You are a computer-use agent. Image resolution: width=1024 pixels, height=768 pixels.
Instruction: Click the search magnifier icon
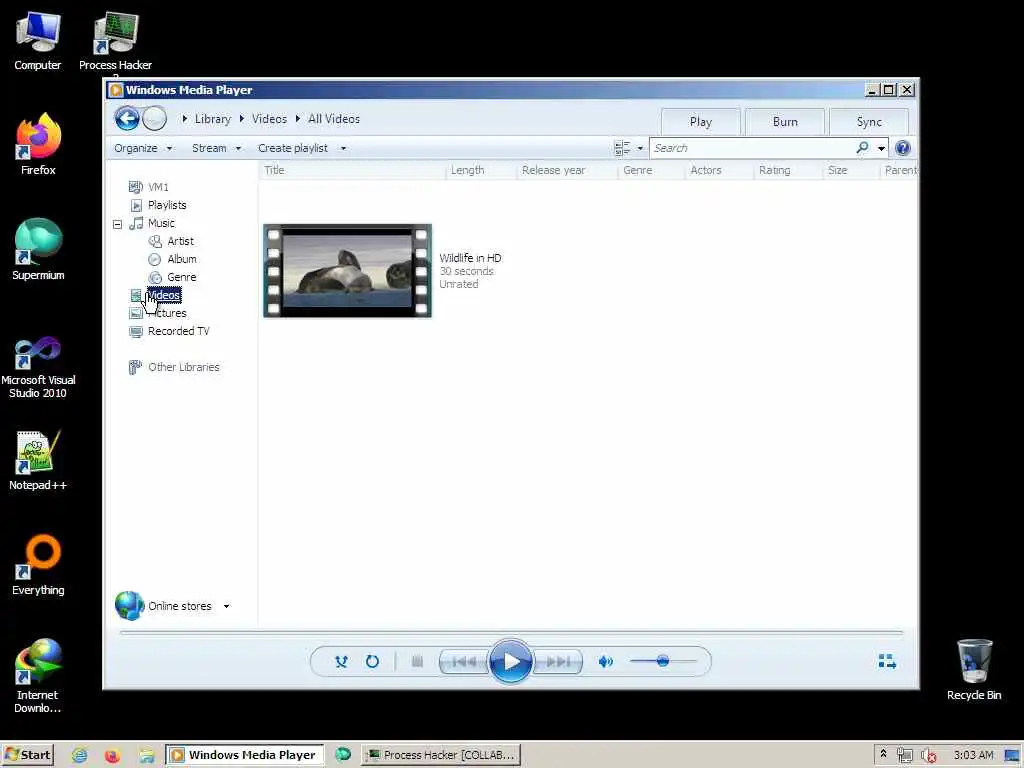tap(863, 148)
